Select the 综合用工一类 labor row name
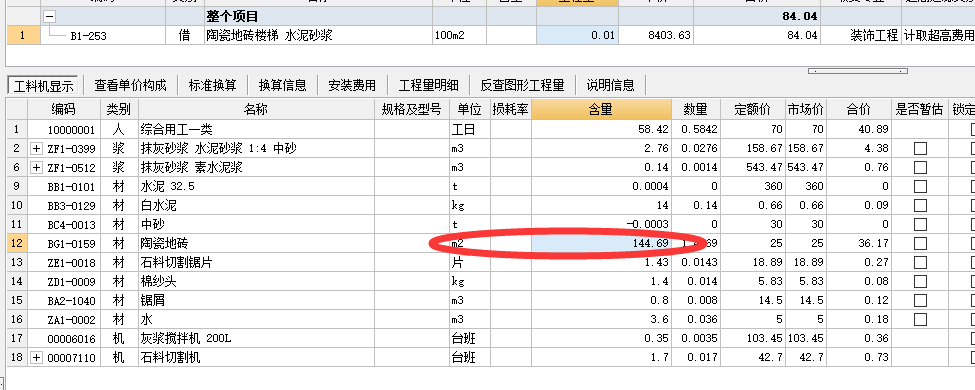The height and width of the screenshot is (390, 975). [256, 130]
